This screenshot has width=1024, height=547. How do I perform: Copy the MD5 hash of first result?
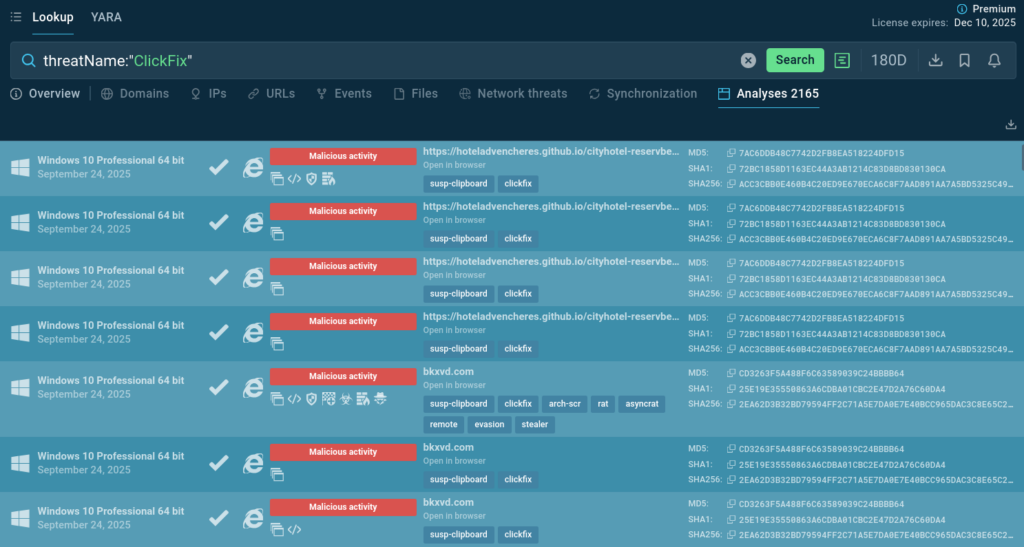pyautogui.click(x=732, y=153)
